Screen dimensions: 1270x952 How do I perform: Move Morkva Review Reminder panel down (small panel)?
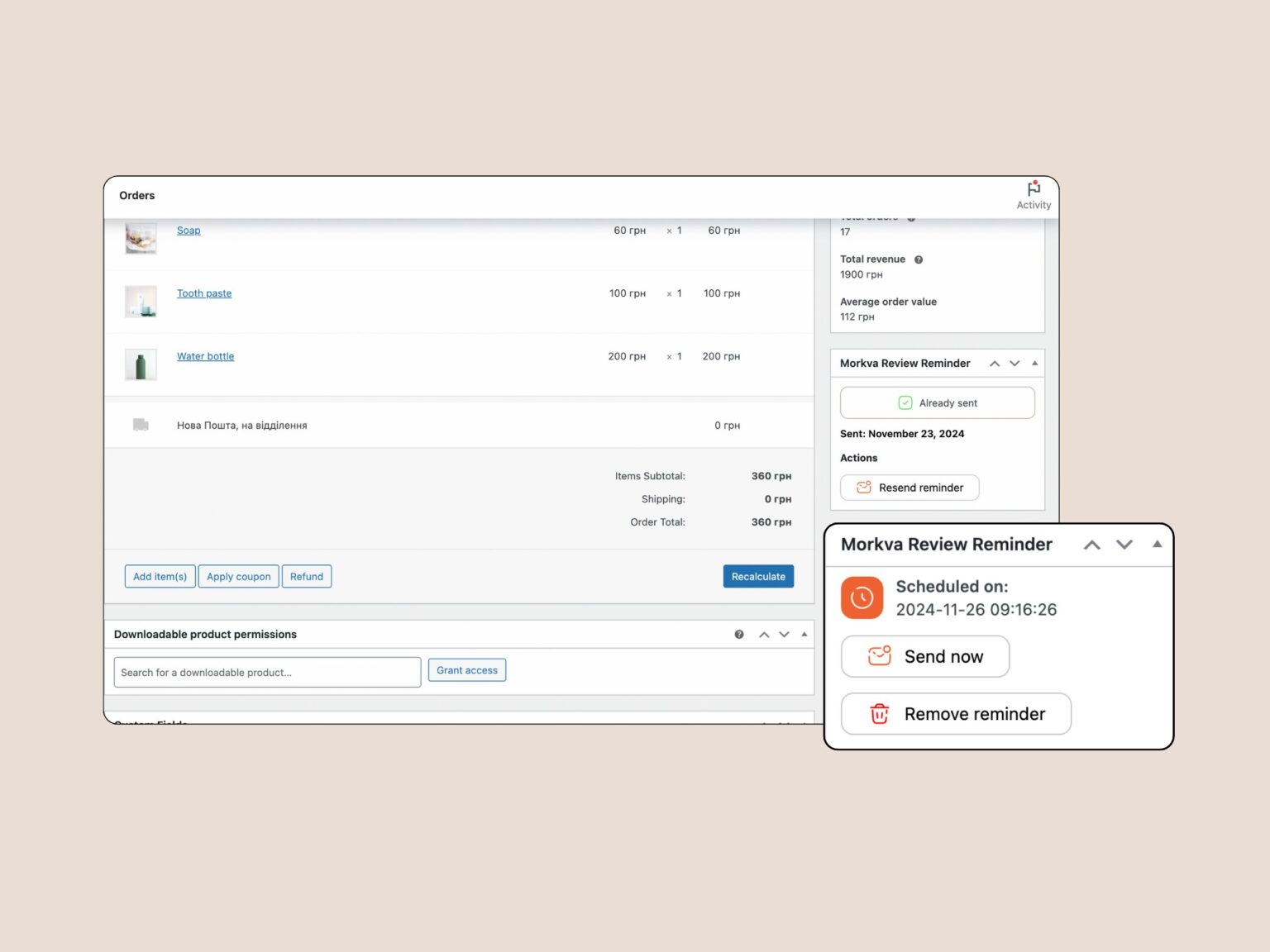point(1015,364)
